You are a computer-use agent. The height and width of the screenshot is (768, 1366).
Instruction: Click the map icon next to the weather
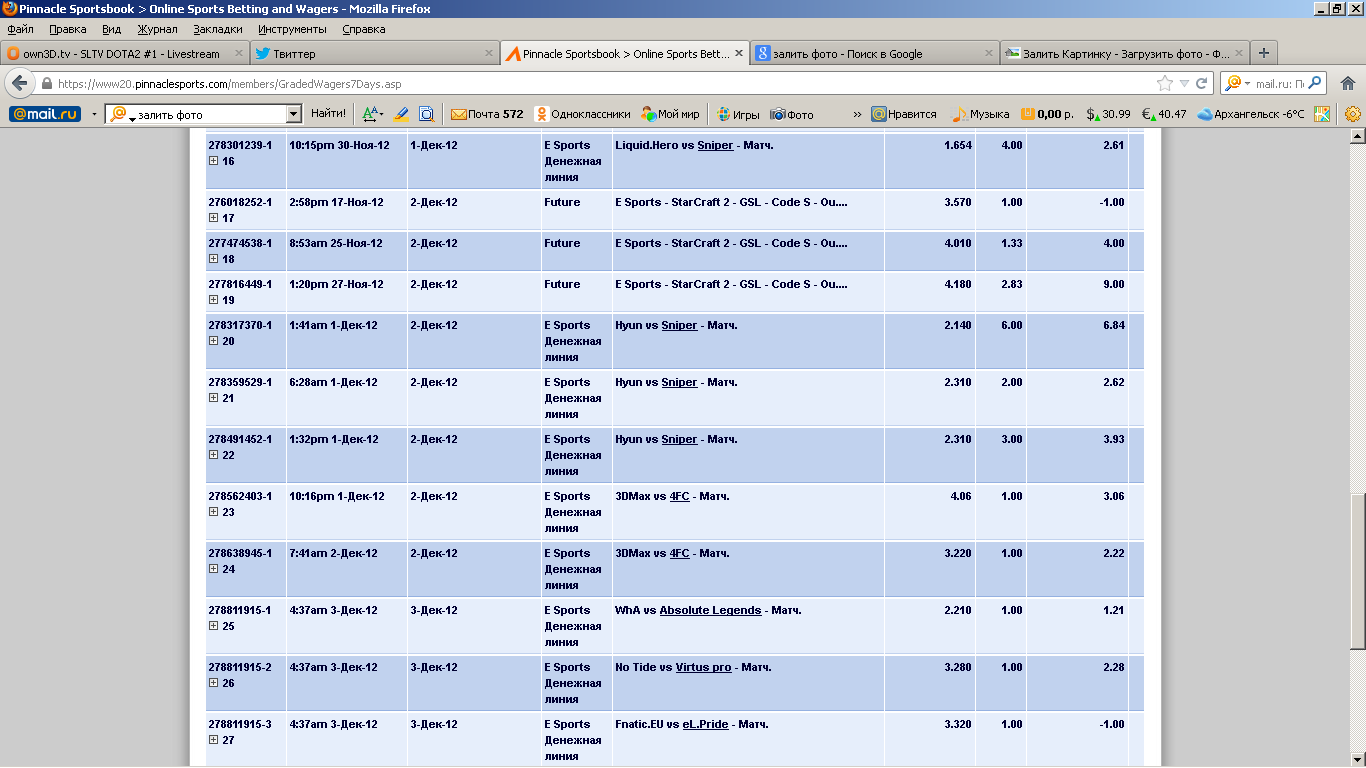point(1322,114)
